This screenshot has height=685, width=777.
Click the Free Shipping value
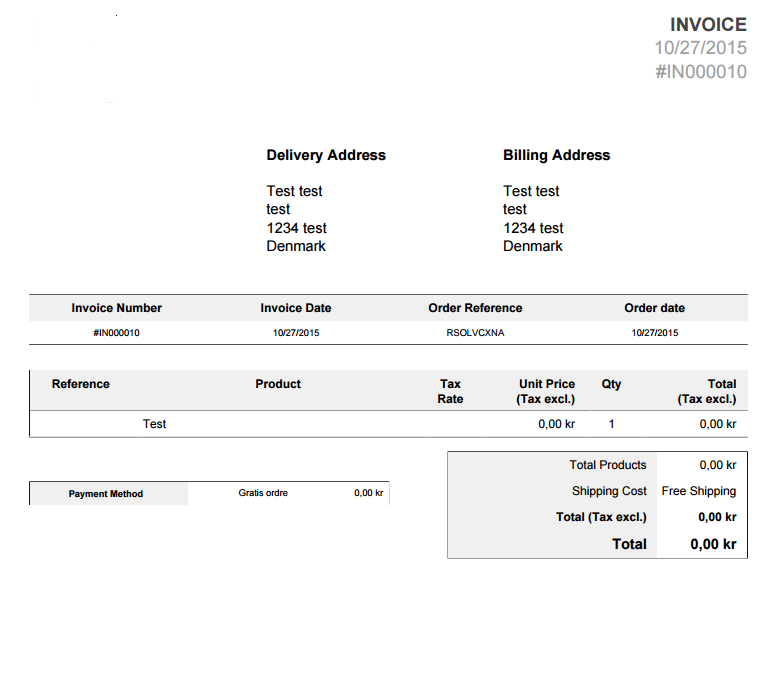point(699,491)
